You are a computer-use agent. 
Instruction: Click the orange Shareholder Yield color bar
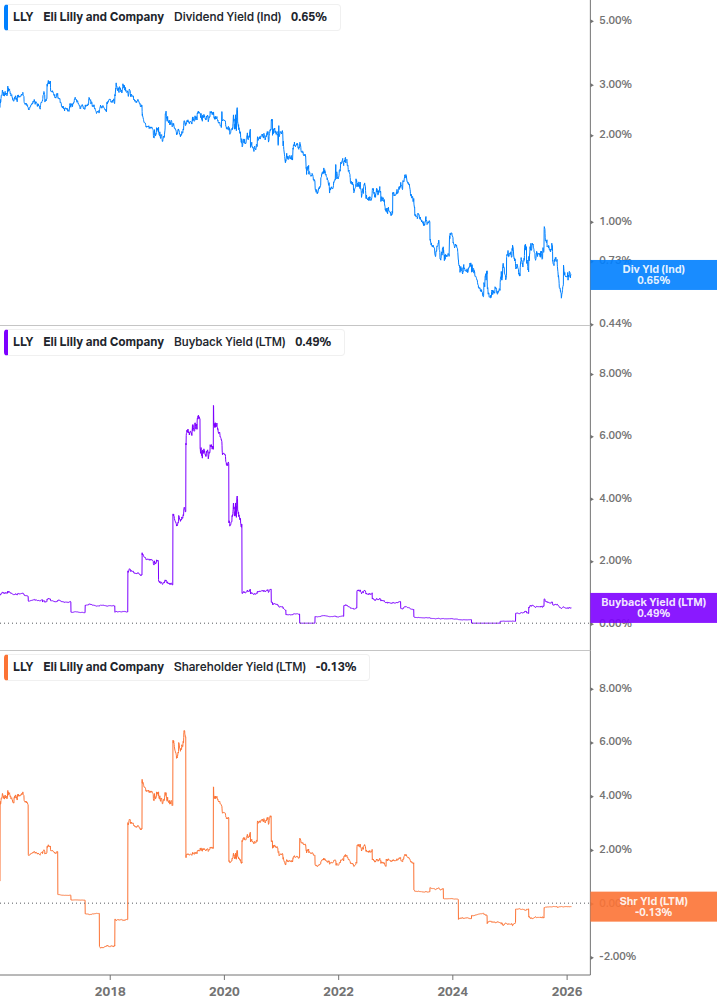click(6, 667)
